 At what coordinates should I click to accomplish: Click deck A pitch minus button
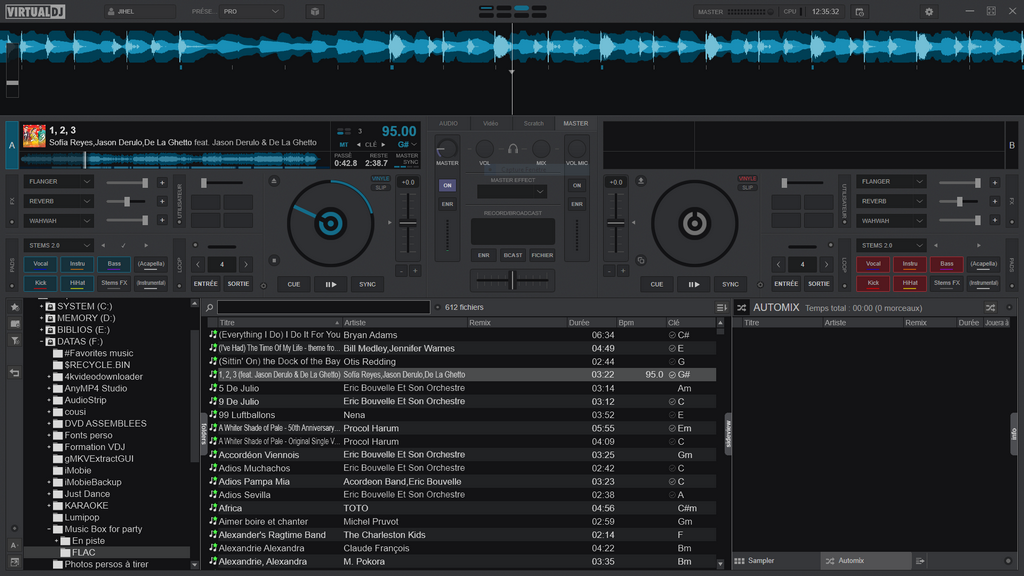(402, 270)
